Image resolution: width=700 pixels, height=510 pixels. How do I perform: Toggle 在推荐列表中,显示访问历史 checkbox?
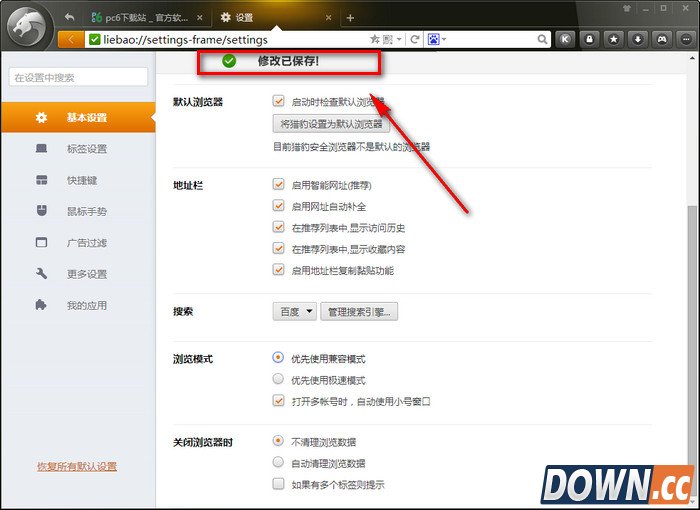tap(278, 227)
